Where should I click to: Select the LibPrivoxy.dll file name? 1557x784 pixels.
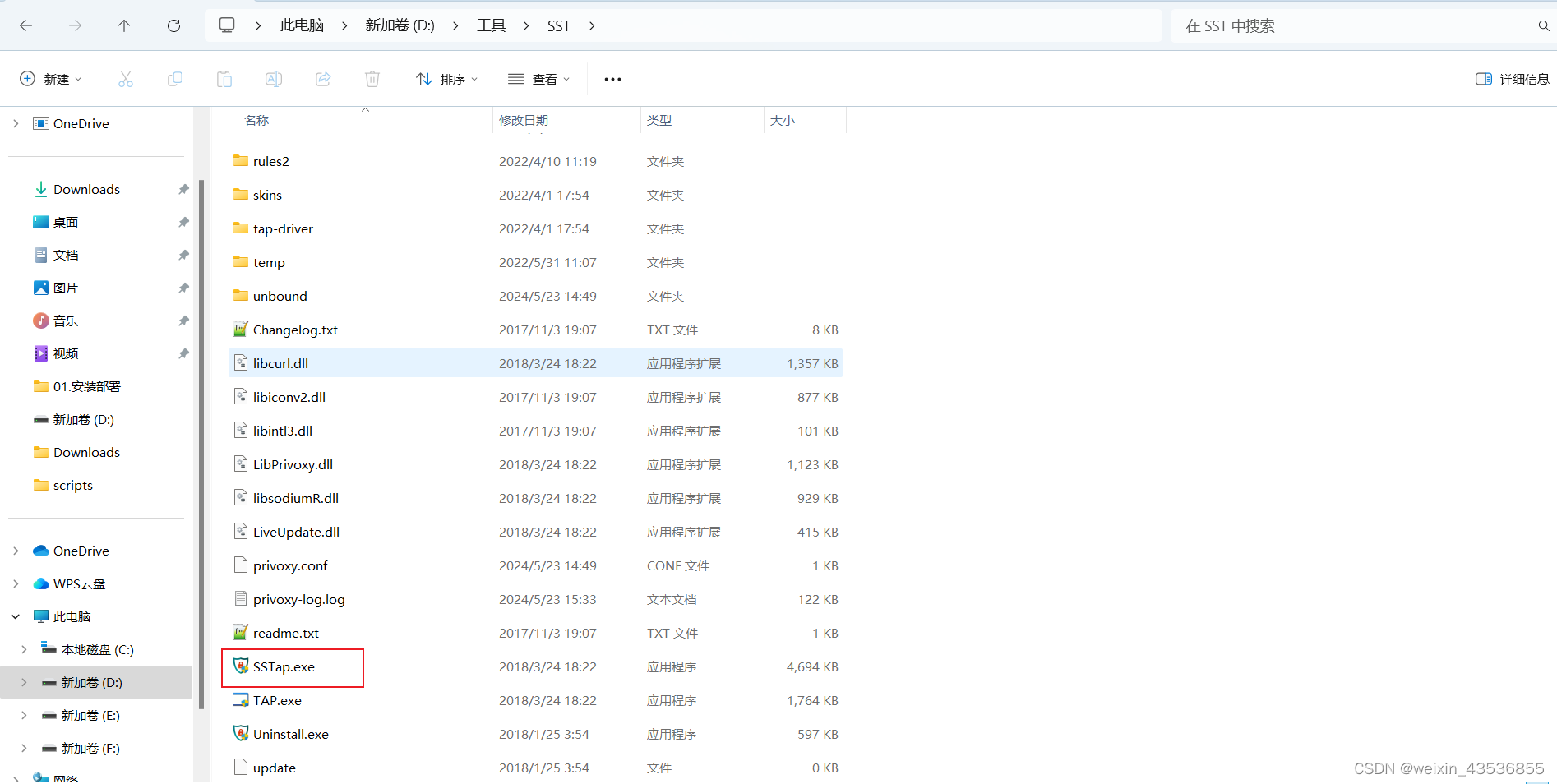pos(293,464)
